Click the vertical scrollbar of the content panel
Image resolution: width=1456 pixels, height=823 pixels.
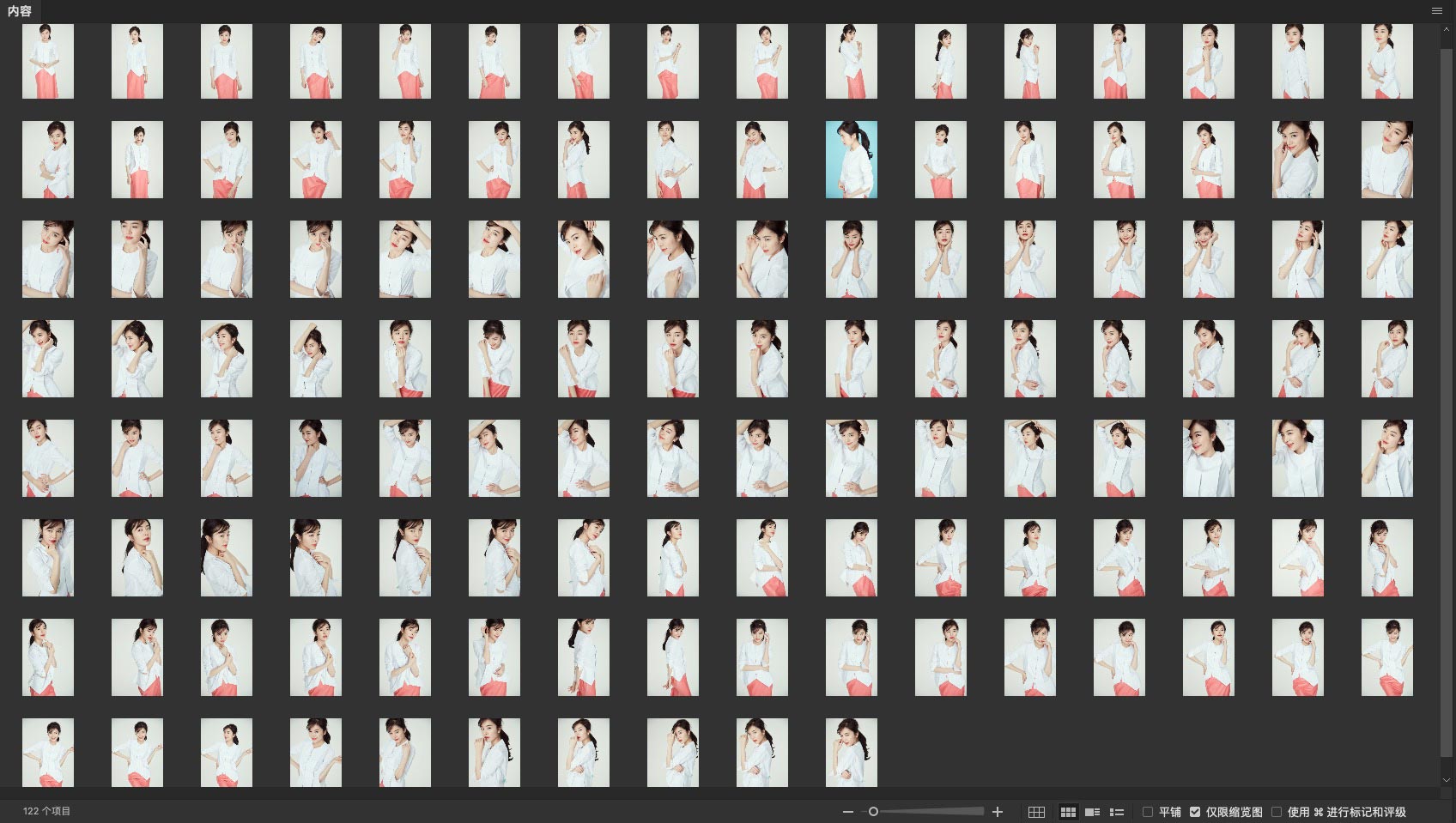click(x=1447, y=343)
